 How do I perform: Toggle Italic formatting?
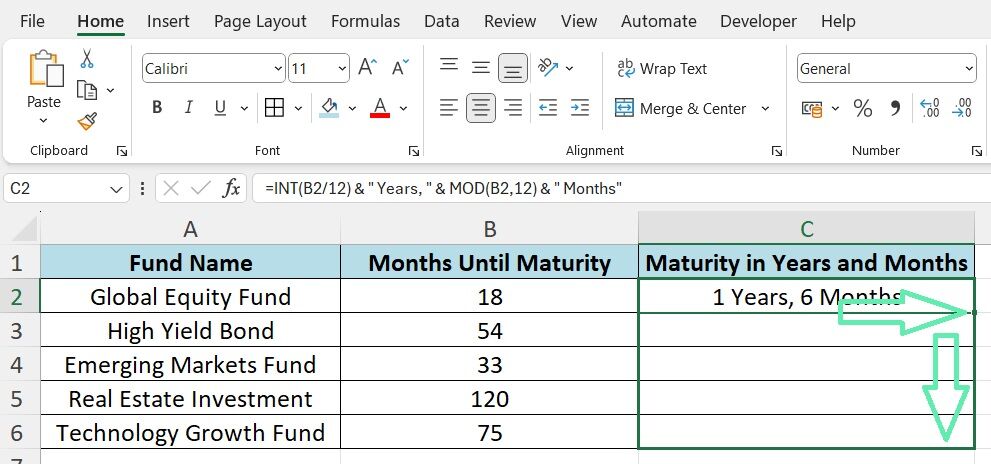188,108
